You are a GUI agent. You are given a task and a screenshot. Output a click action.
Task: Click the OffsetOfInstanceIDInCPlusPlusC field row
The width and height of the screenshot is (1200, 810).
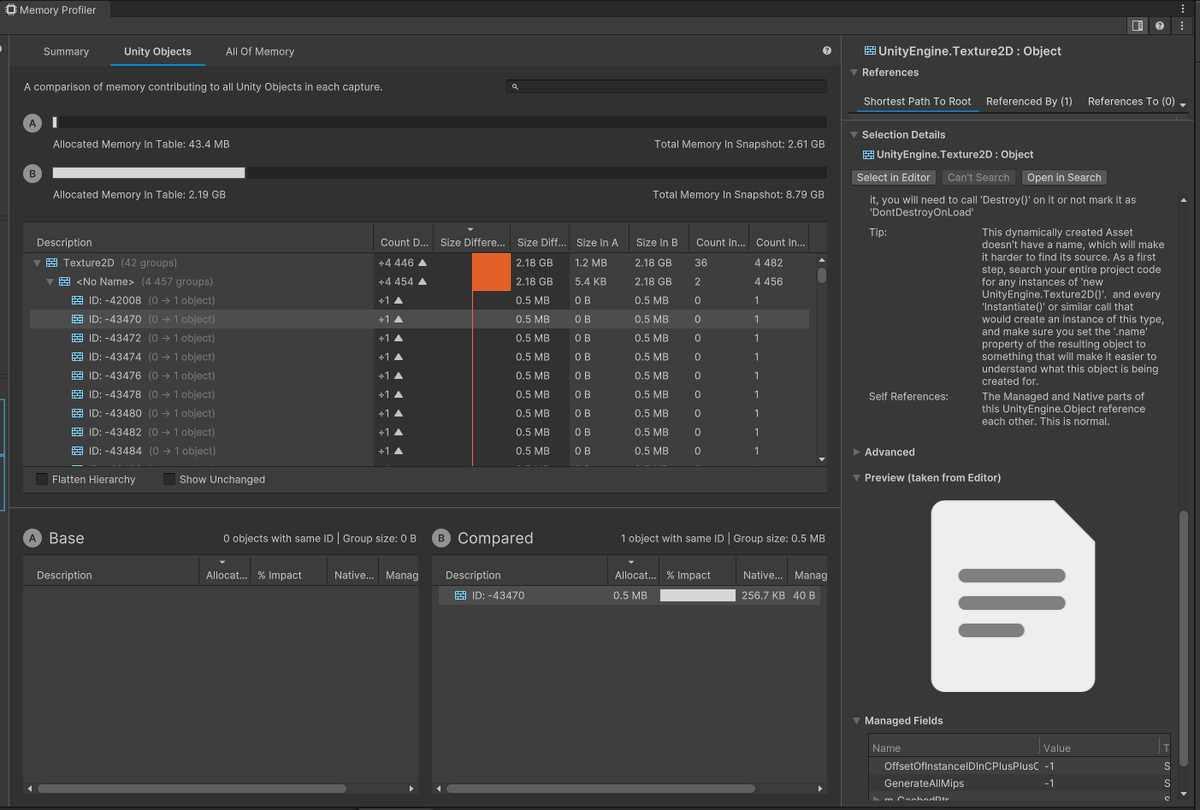click(x=1018, y=765)
